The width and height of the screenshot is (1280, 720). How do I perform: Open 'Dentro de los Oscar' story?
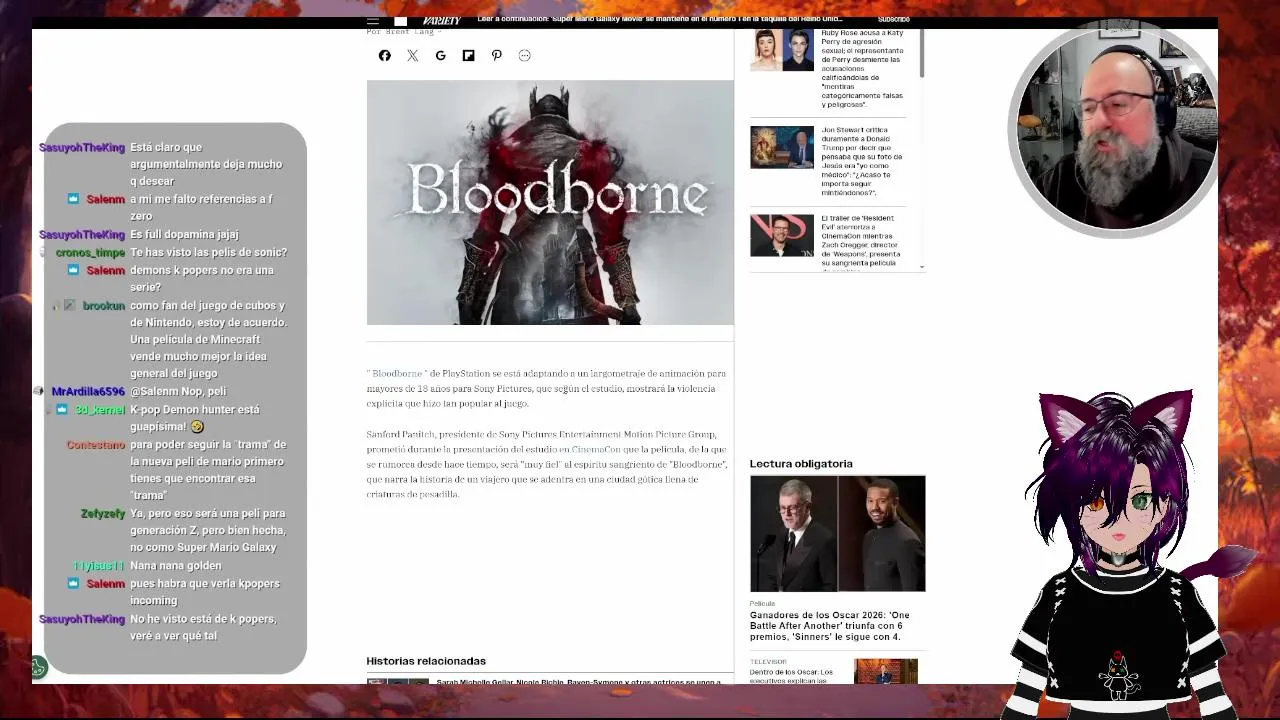(x=791, y=676)
